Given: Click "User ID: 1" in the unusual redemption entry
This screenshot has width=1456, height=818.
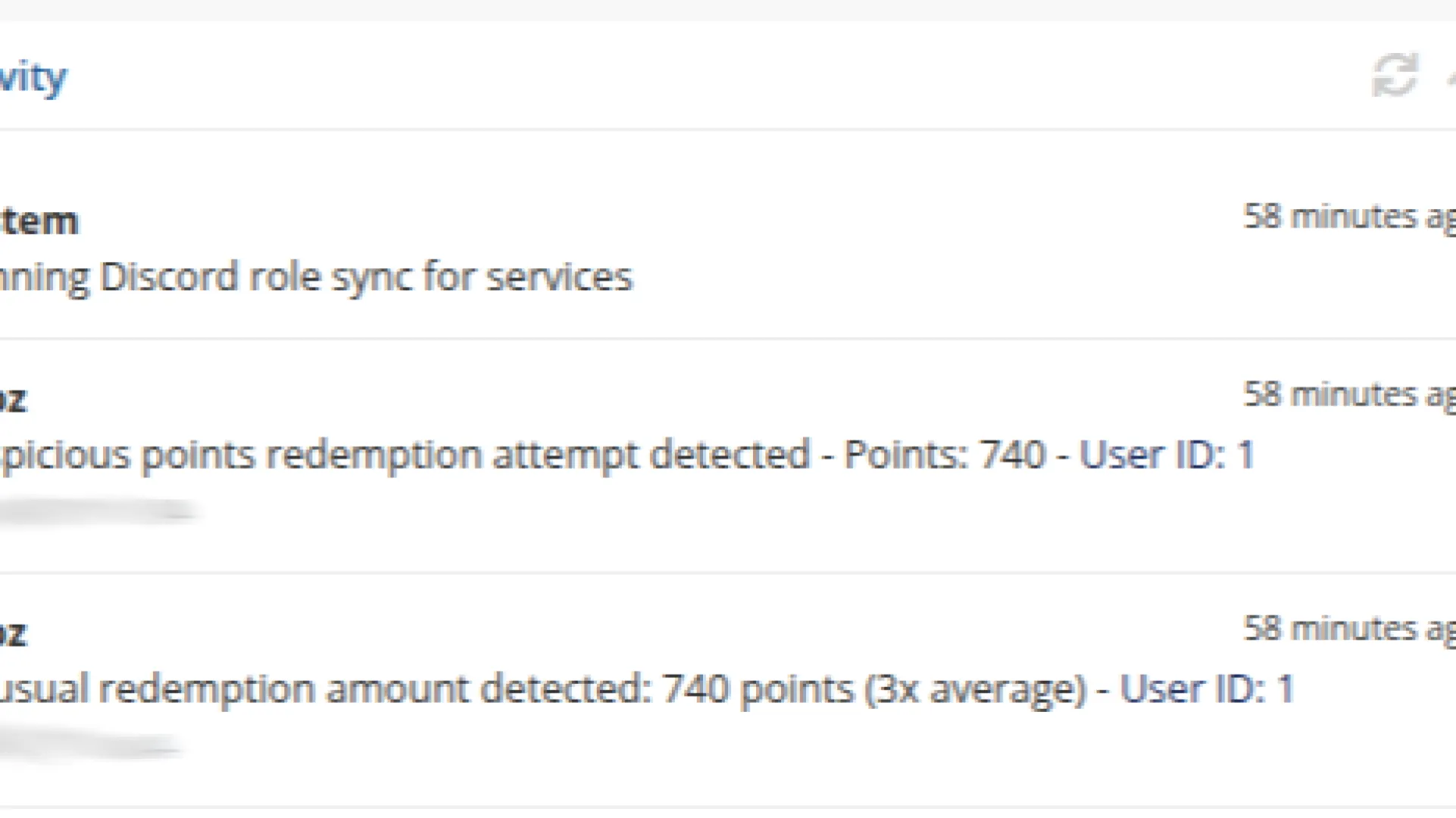Looking at the screenshot, I should click(1207, 689).
